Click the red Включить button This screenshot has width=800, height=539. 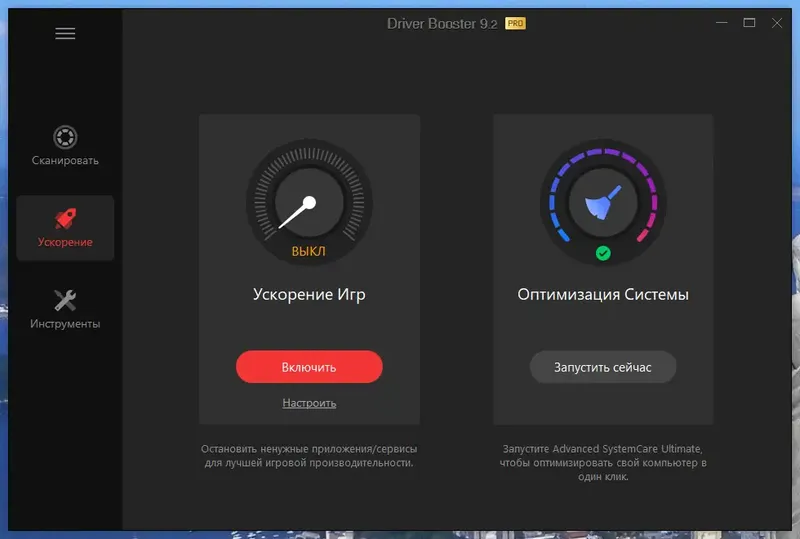pos(309,367)
